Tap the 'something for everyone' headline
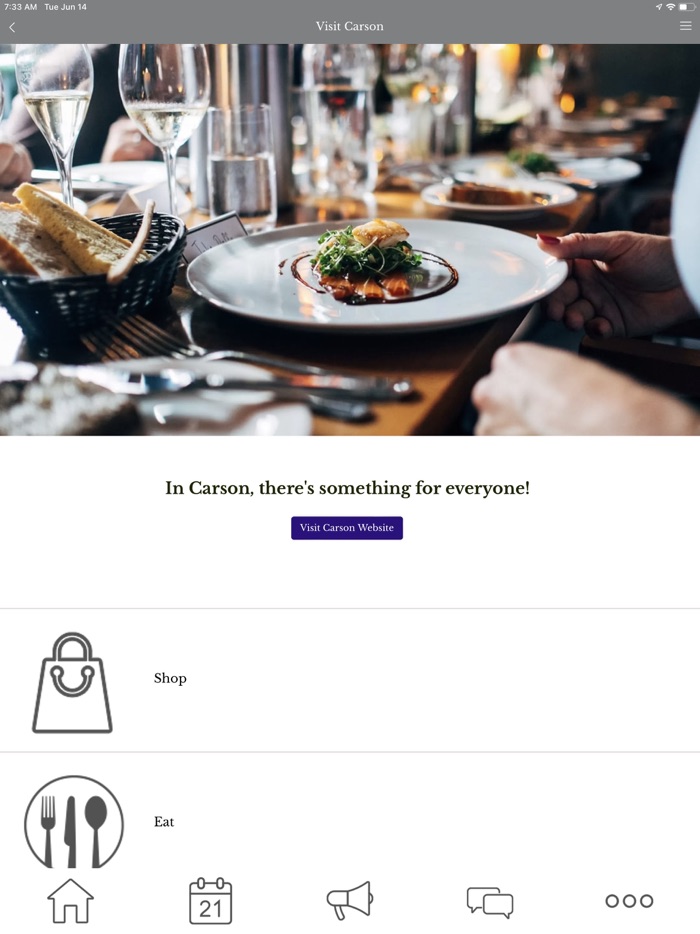 (347, 488)
